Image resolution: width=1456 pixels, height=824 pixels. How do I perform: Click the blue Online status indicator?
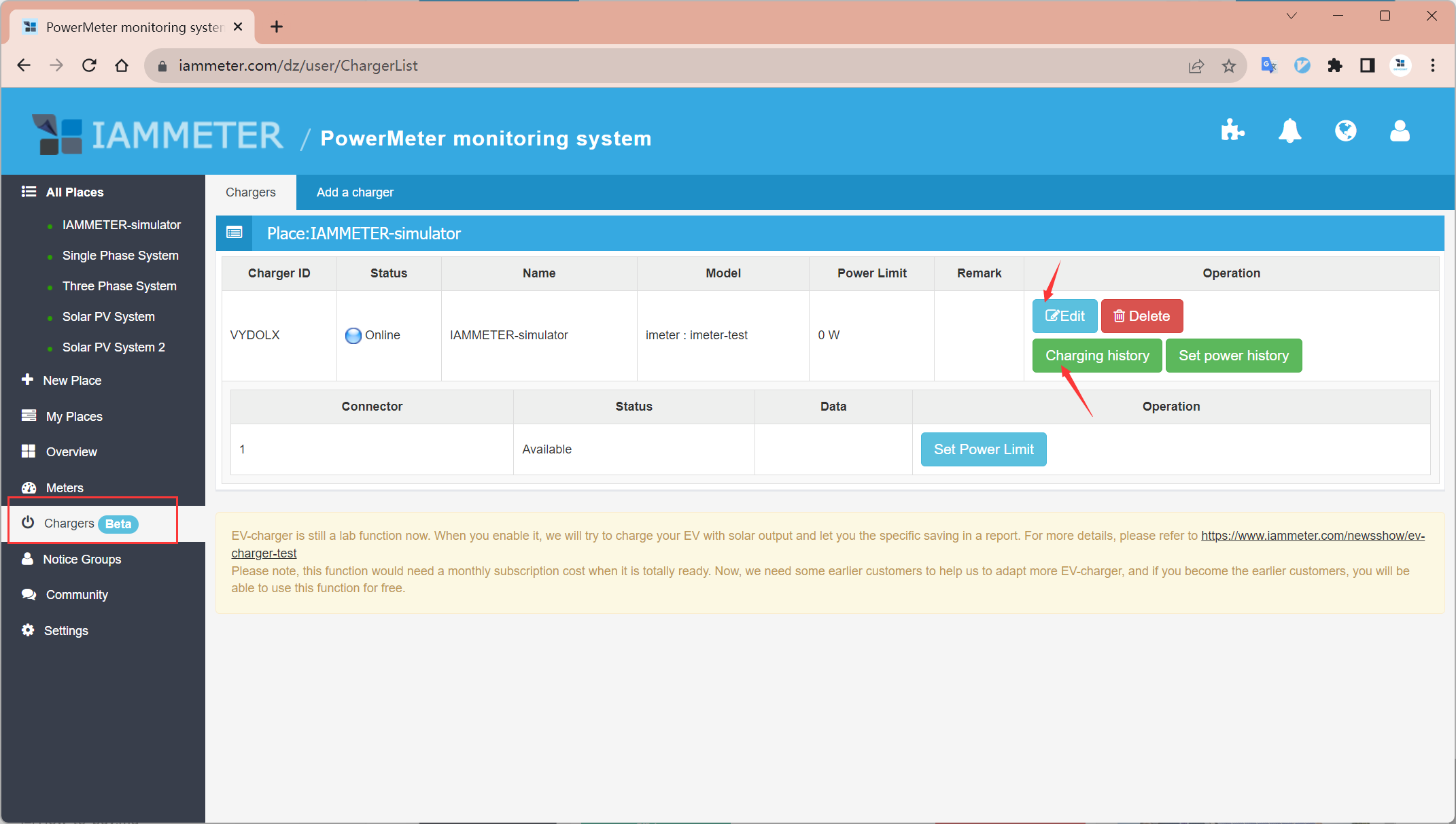353,335
